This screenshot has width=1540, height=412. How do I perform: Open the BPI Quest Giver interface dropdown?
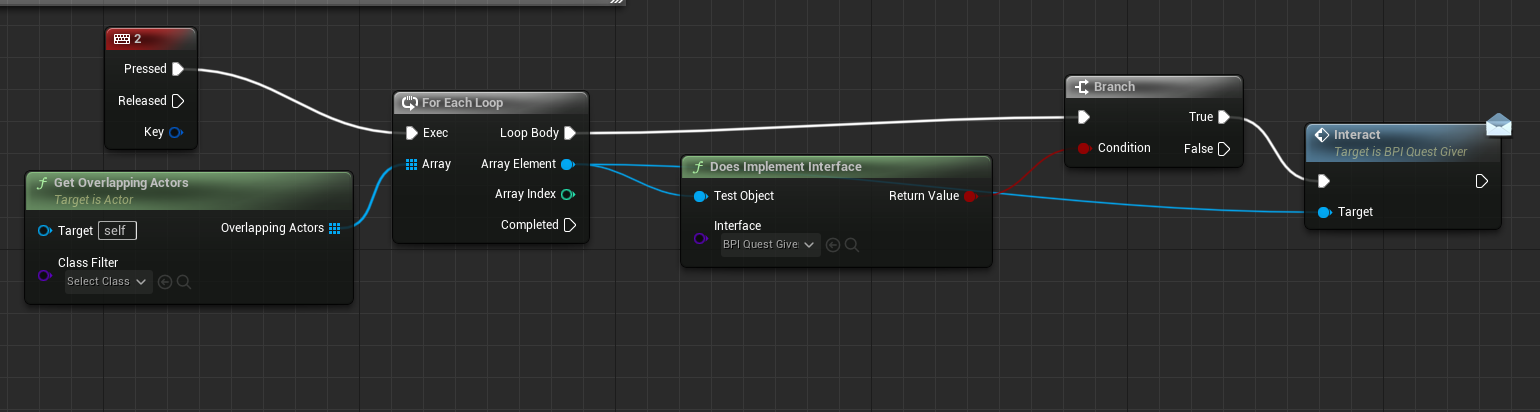click(770, 245)
